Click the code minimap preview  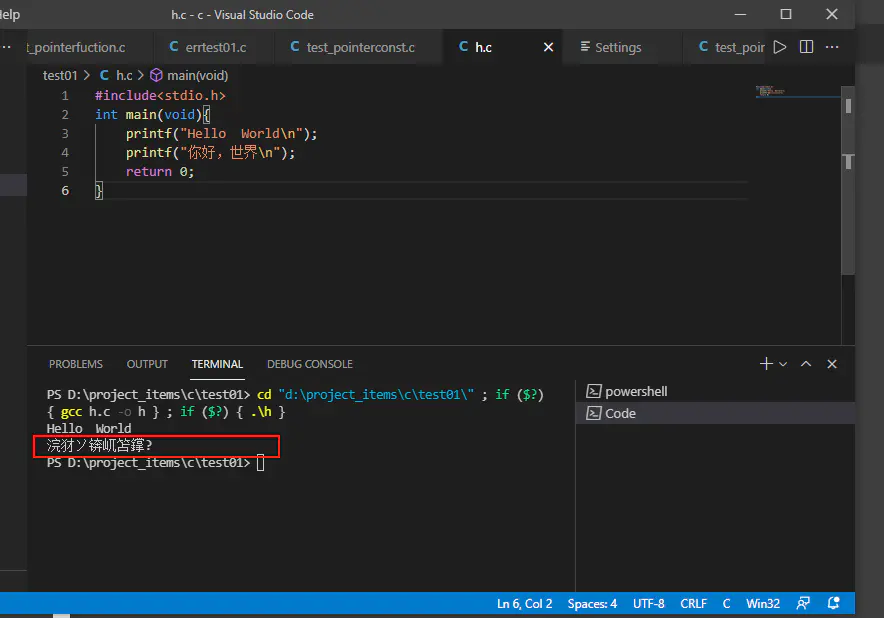pyautogui.click(x=771, y=91)
